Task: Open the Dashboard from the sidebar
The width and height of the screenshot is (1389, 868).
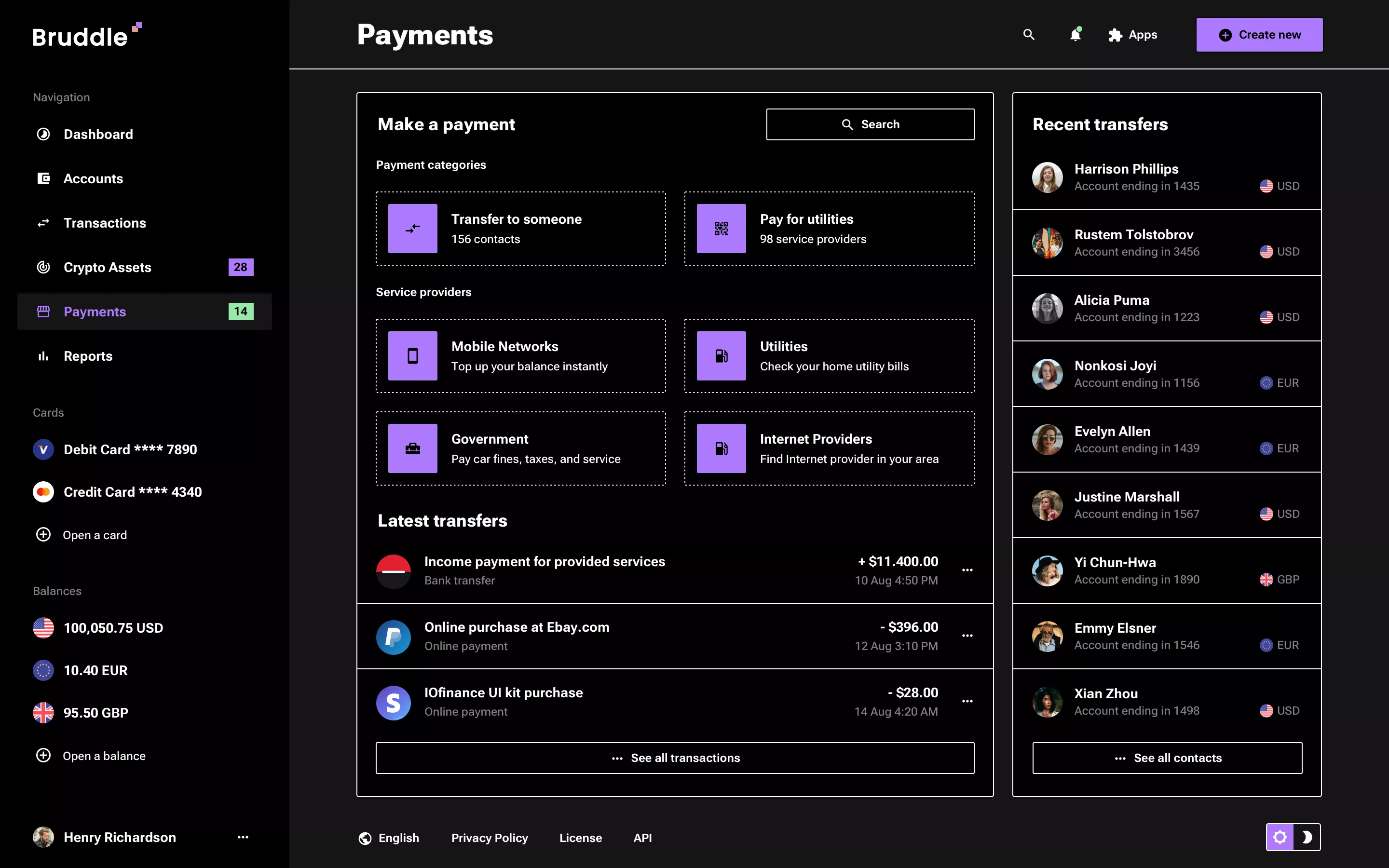Action: [97, 134]
